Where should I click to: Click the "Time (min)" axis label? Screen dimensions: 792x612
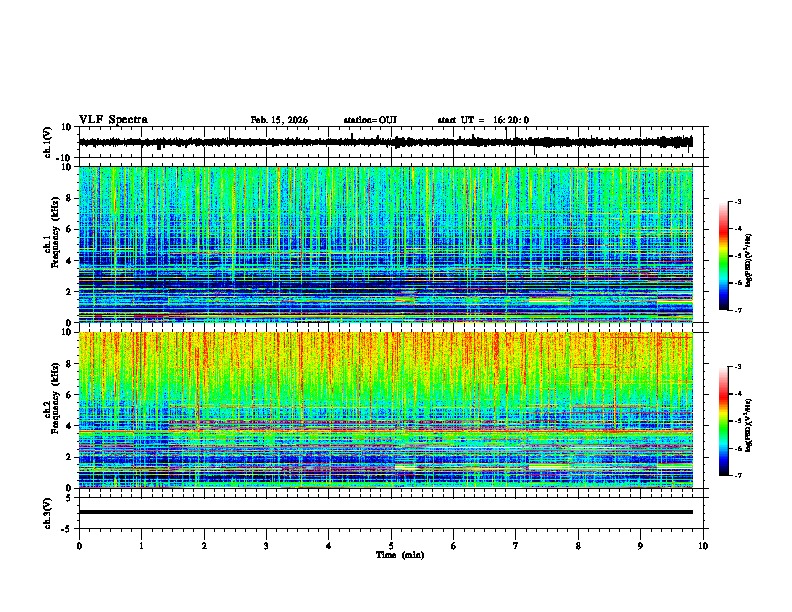400,555
